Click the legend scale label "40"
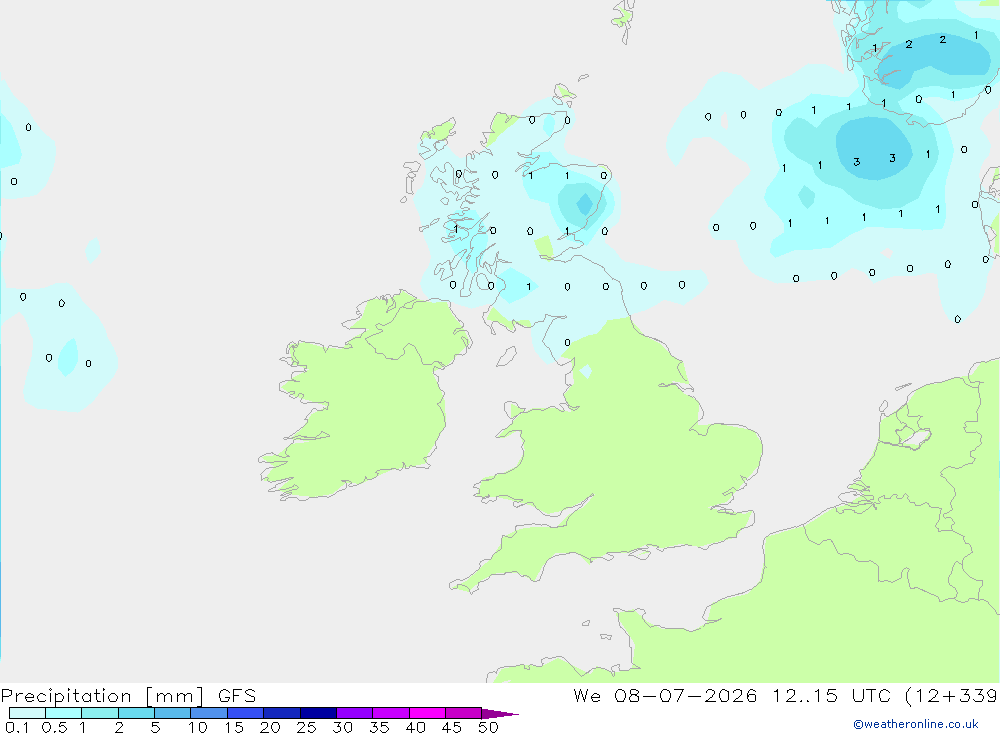This screenshot has width=1000, height=733. pos(415,727)
